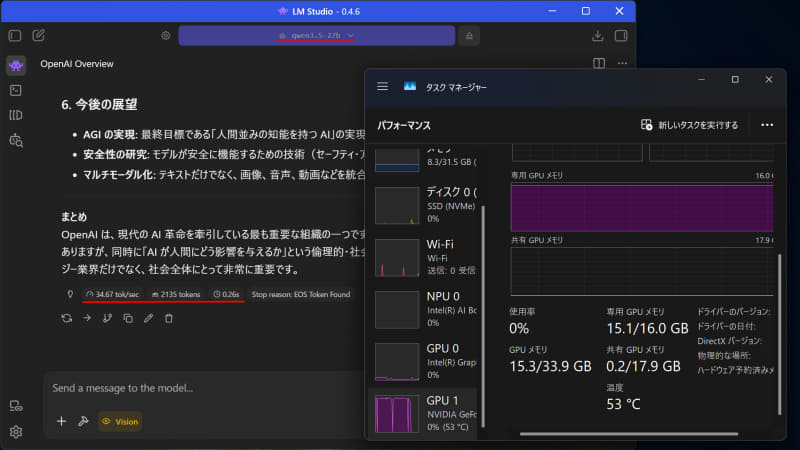The width and height of the screenshot is (800, 450).
Task: Minimize the LM Studio window
Action: coord(552,11)
